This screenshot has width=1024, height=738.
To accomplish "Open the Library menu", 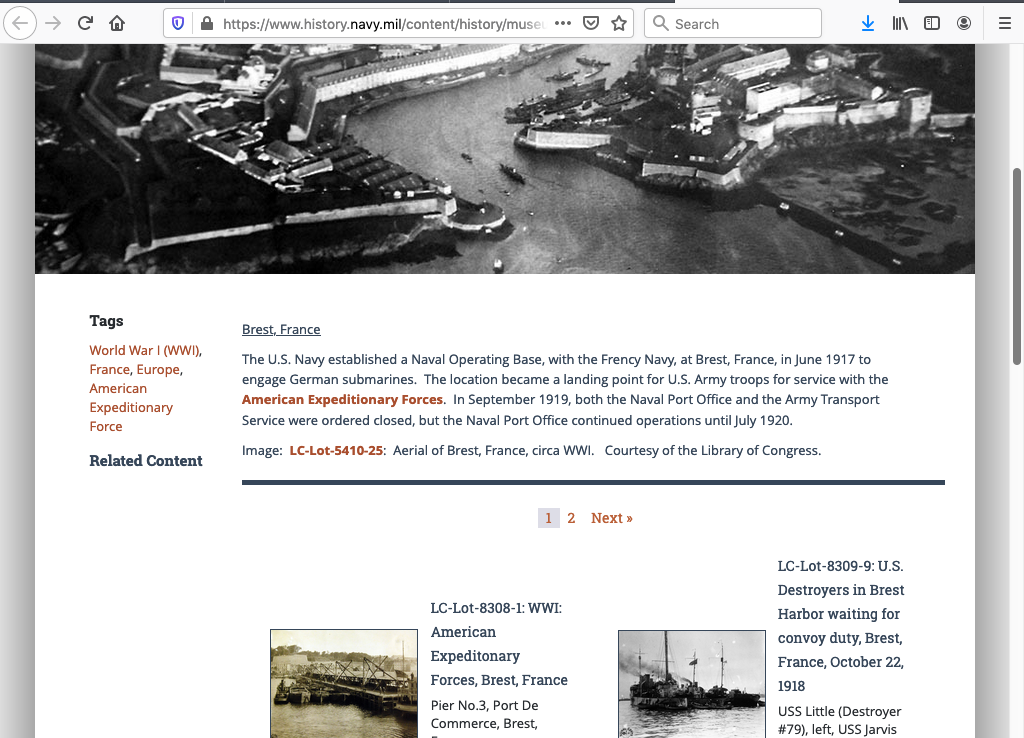I will [900, 23].
